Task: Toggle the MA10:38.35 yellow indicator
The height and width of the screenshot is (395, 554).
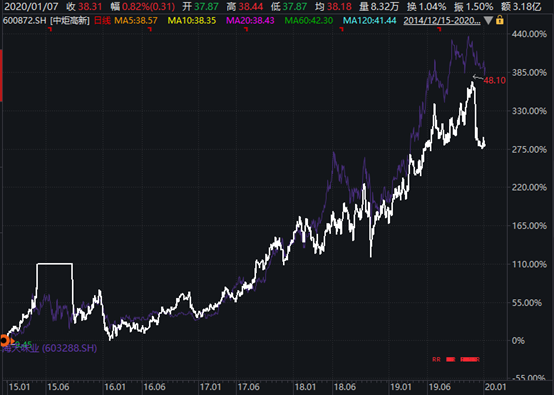Action: pos(191,20)
